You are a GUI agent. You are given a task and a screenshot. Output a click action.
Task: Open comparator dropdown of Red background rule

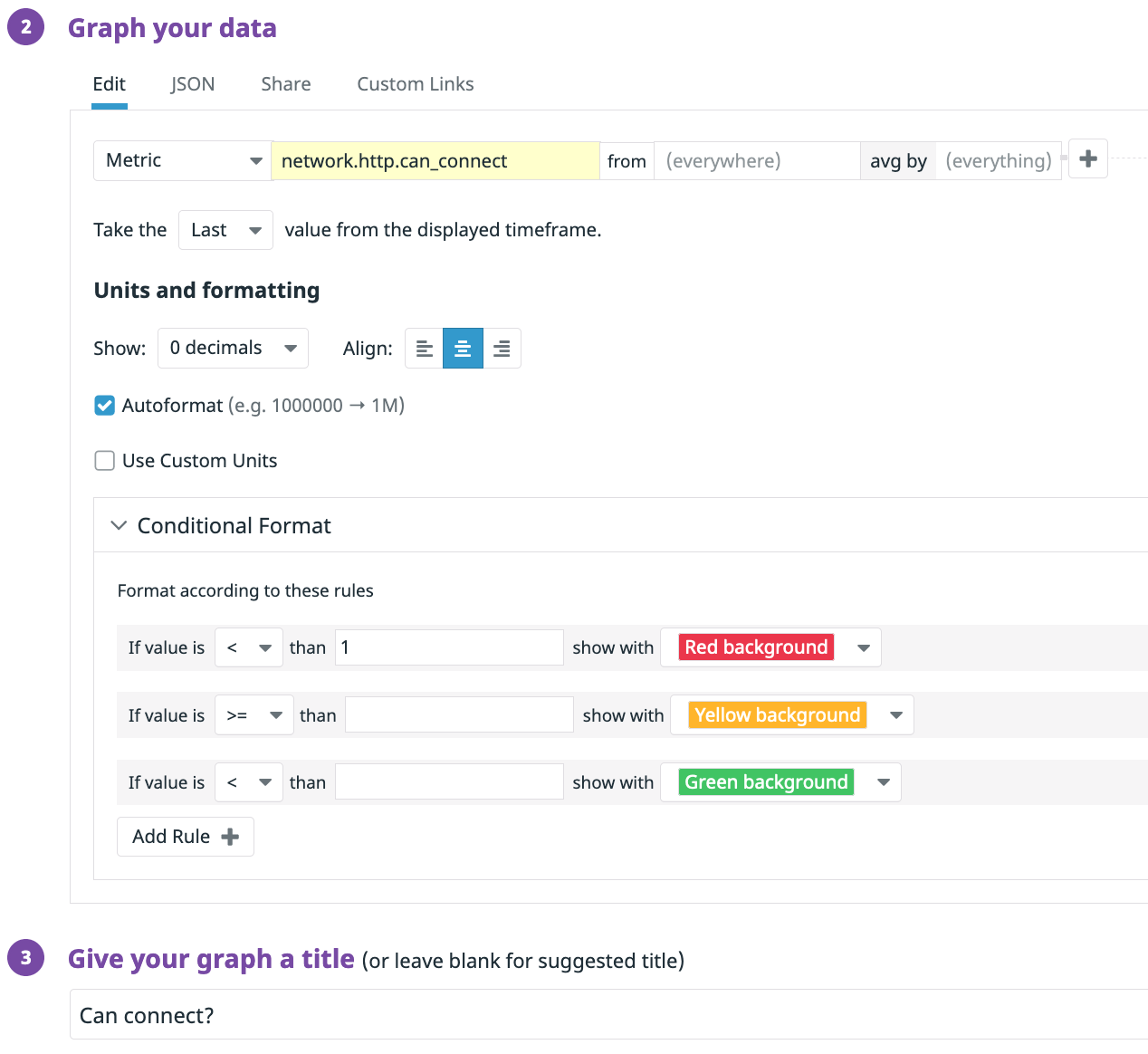point(249,647)
